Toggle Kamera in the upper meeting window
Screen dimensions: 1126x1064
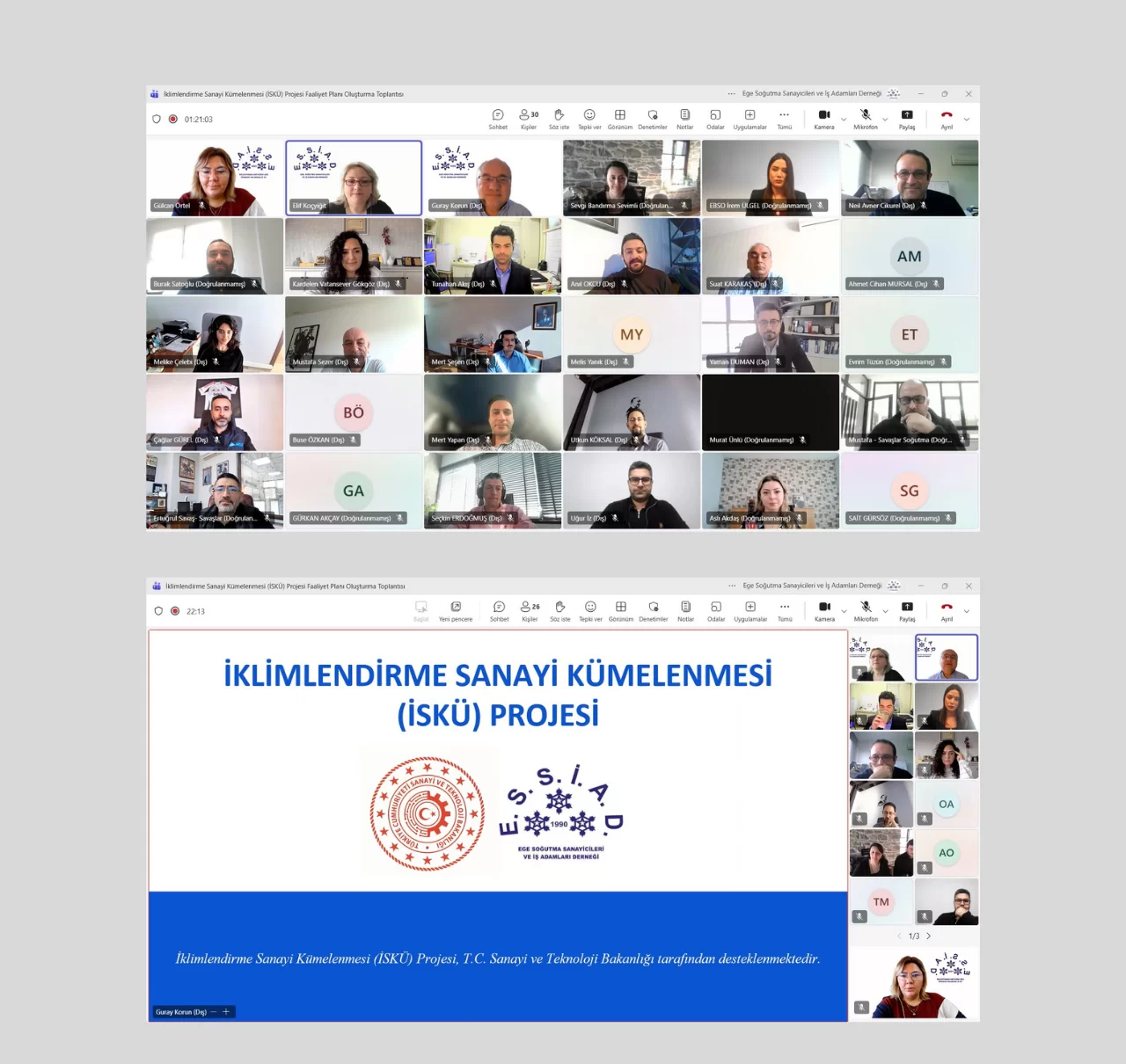click(x=824, y=119)
